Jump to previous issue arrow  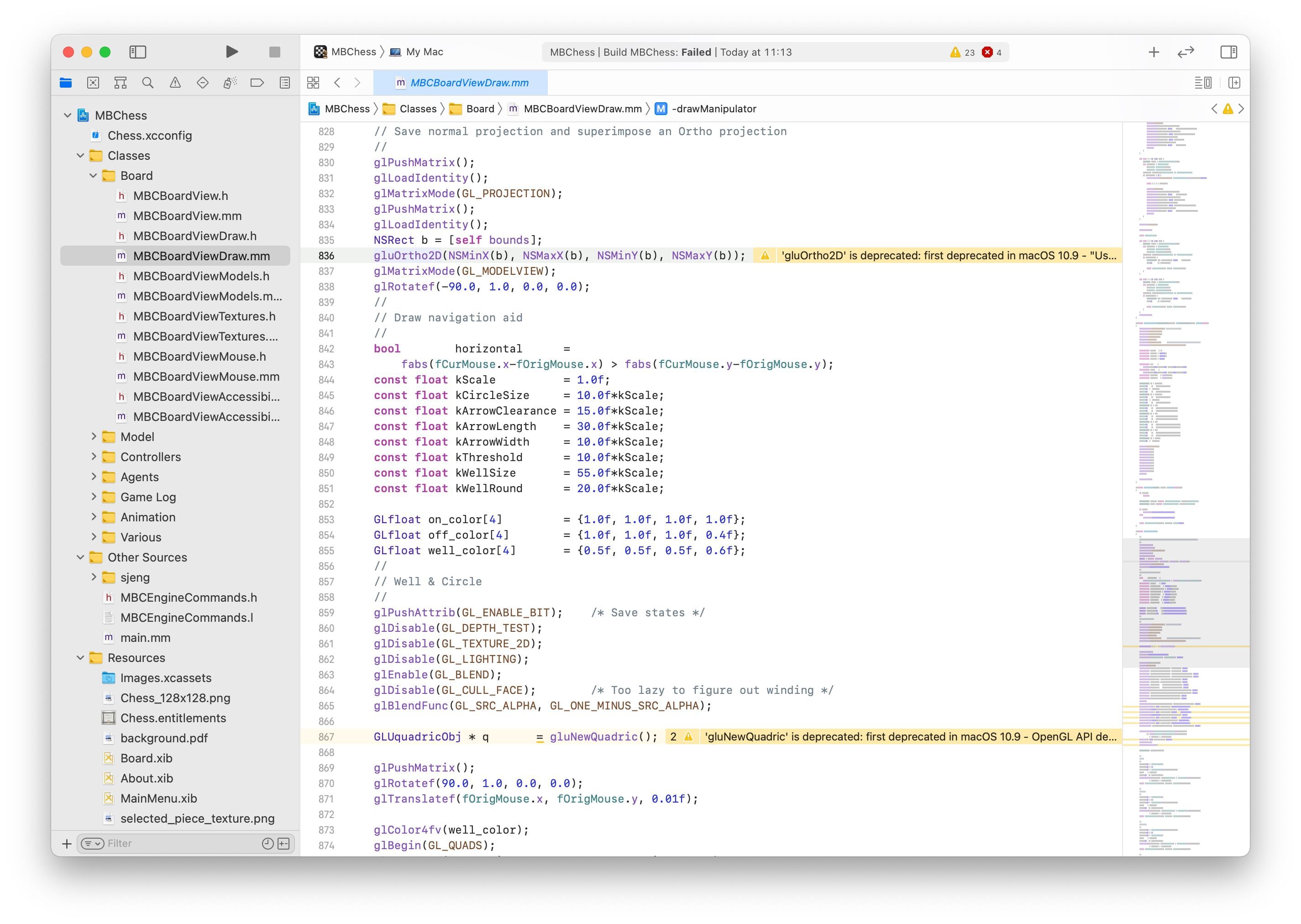point(1215,109)
